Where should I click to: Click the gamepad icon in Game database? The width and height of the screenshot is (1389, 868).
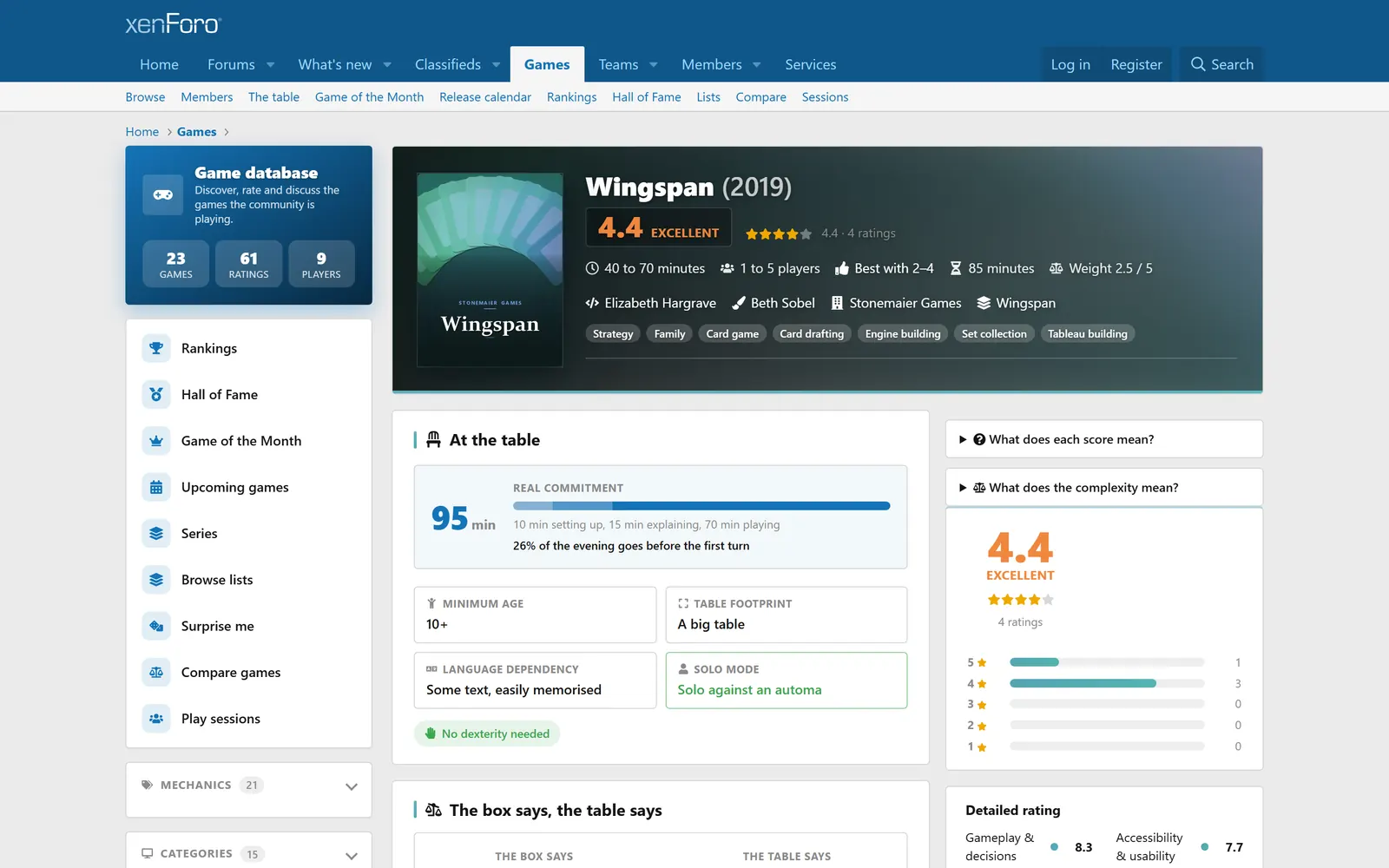click(163, 194)
